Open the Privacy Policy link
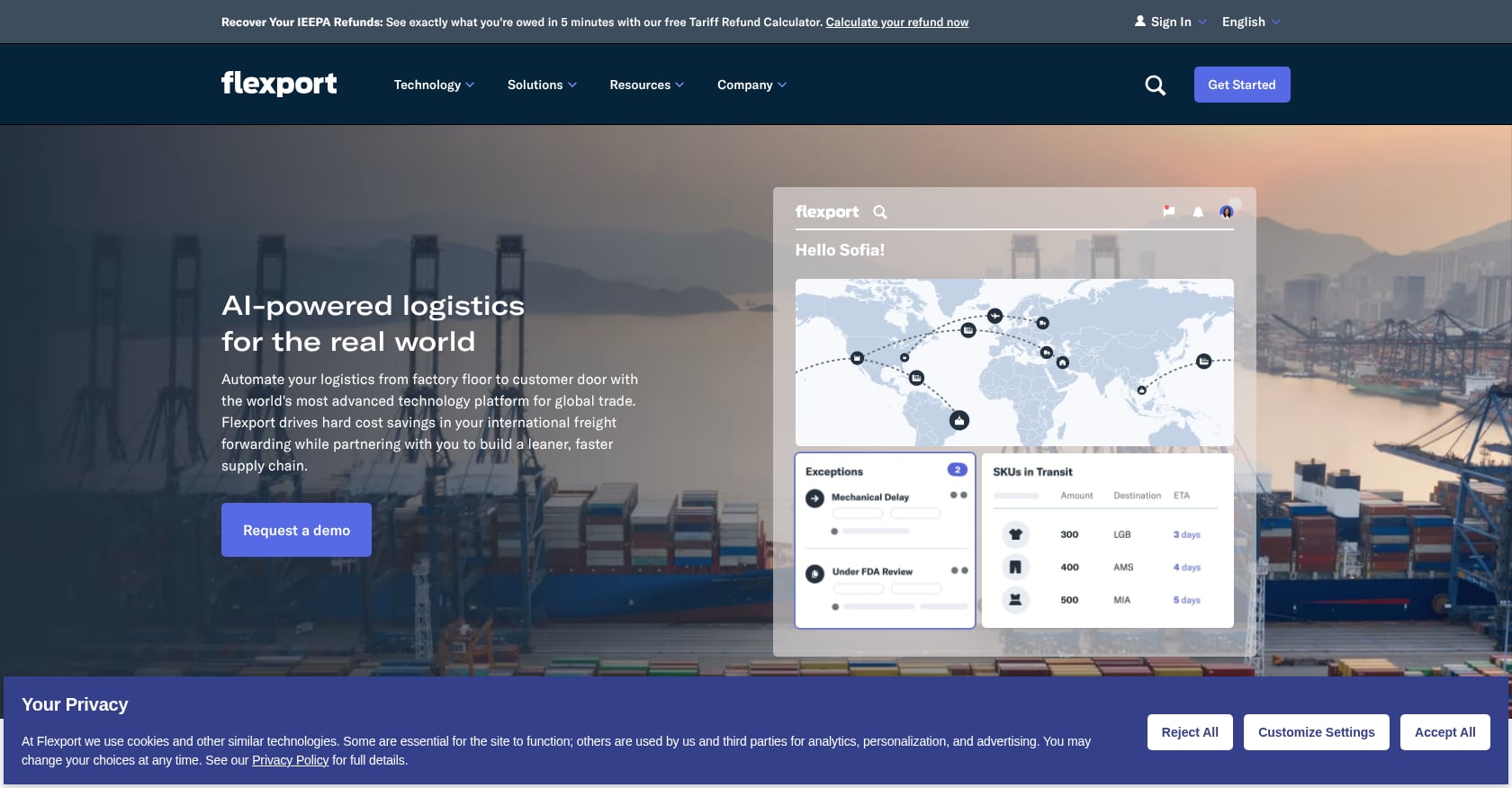 pyautogui.click(x=290, y=760)
